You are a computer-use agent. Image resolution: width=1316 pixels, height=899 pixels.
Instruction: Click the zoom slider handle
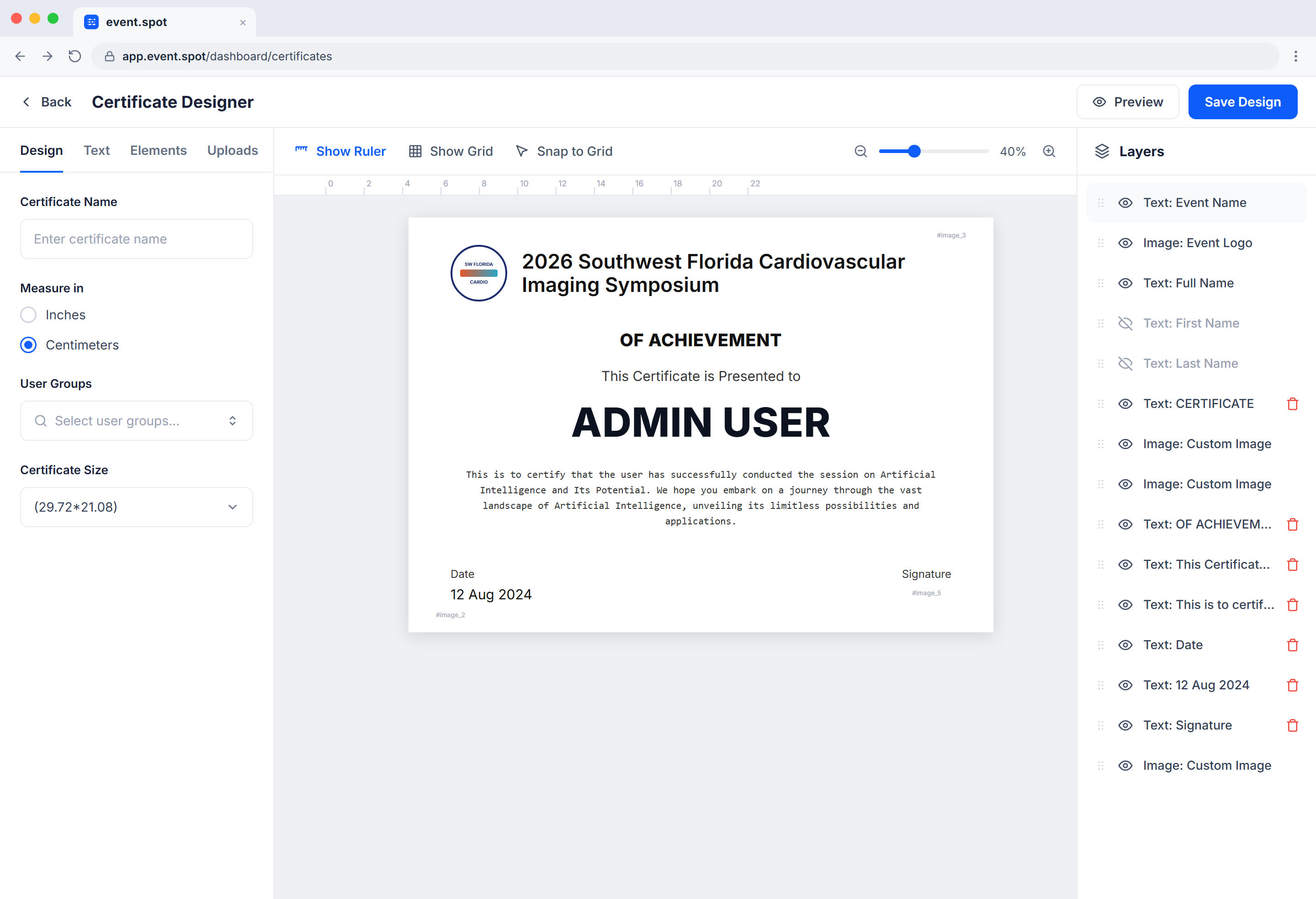pyautogui.click(x=914, y=151)
